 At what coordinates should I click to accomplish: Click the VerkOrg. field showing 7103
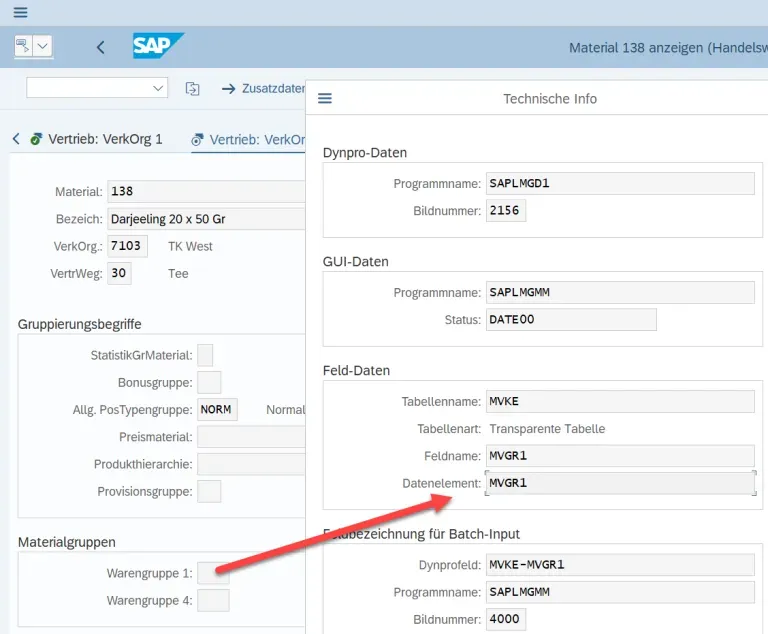click(x=127, y=246)
